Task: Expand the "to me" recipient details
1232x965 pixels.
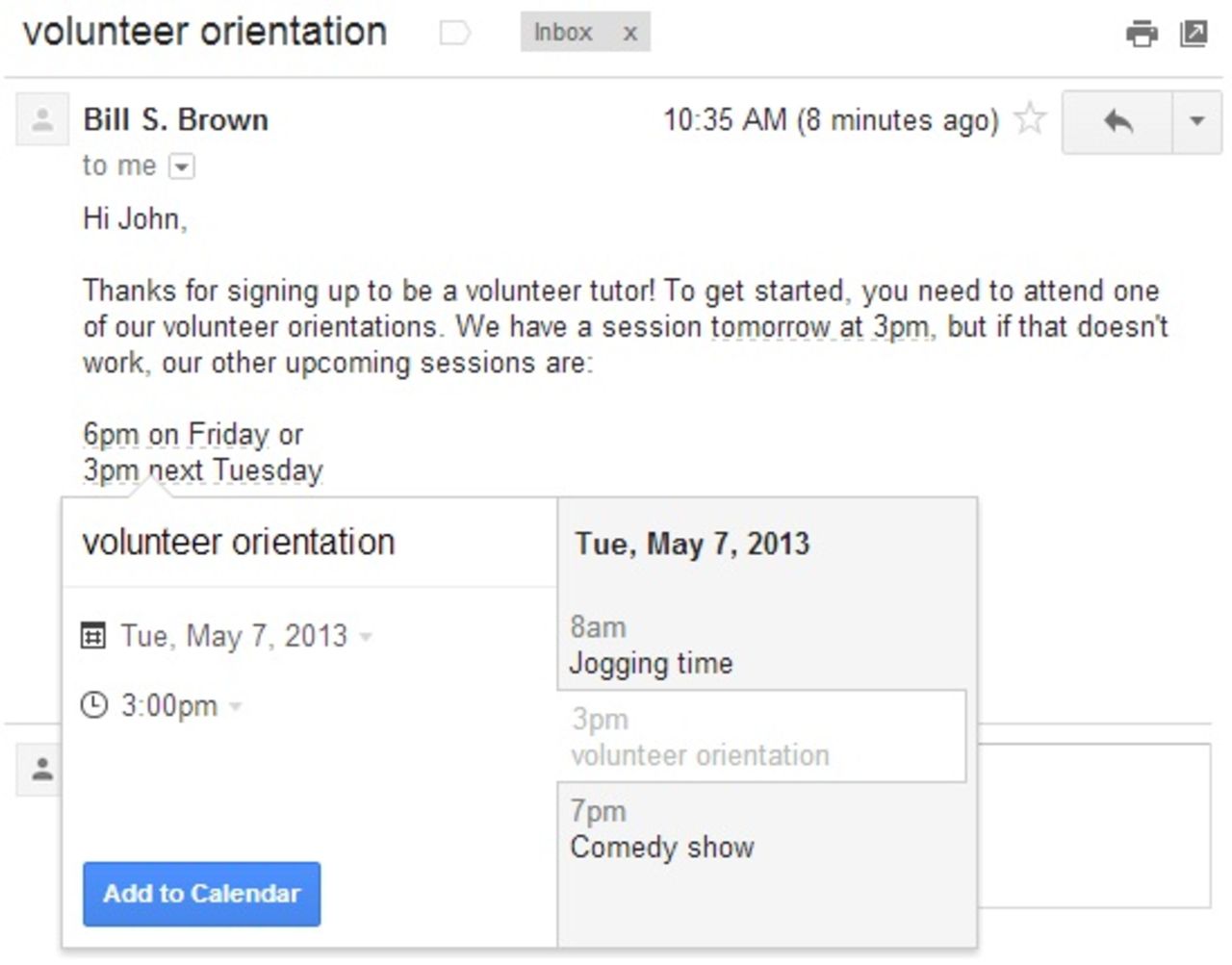Action: (x=183, y=166)
